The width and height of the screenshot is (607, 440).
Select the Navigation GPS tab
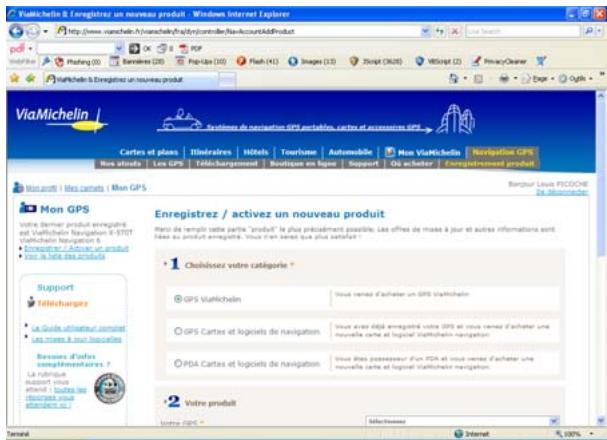click(502, 152)
